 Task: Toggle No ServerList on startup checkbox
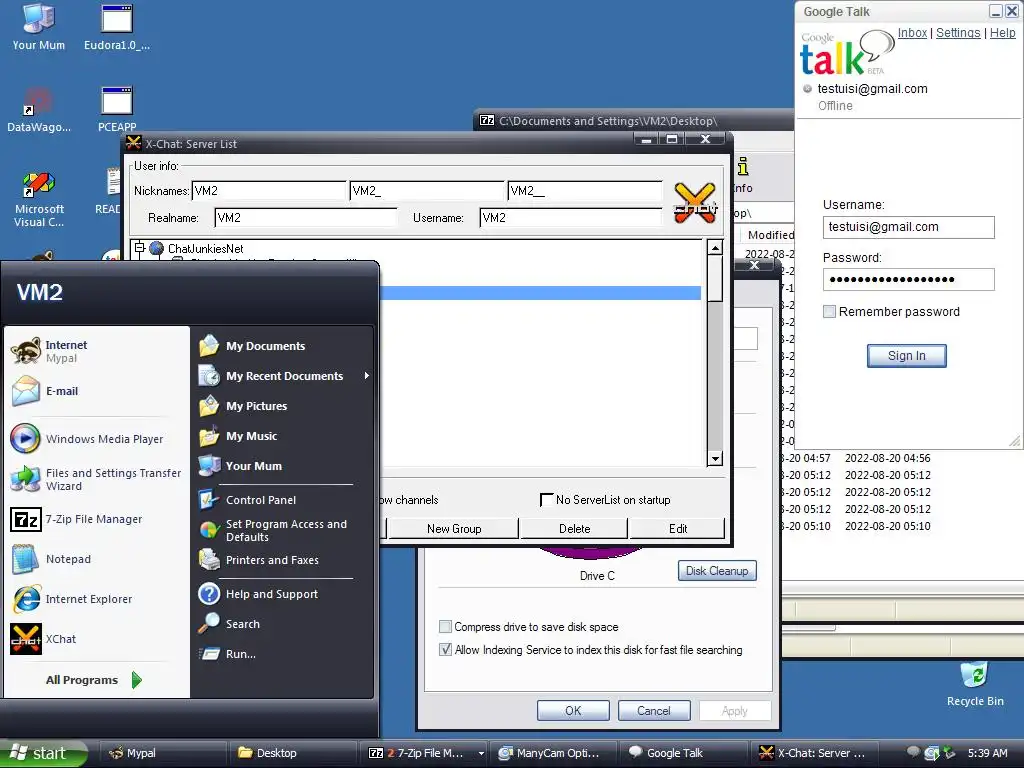[x=547, y=500]
